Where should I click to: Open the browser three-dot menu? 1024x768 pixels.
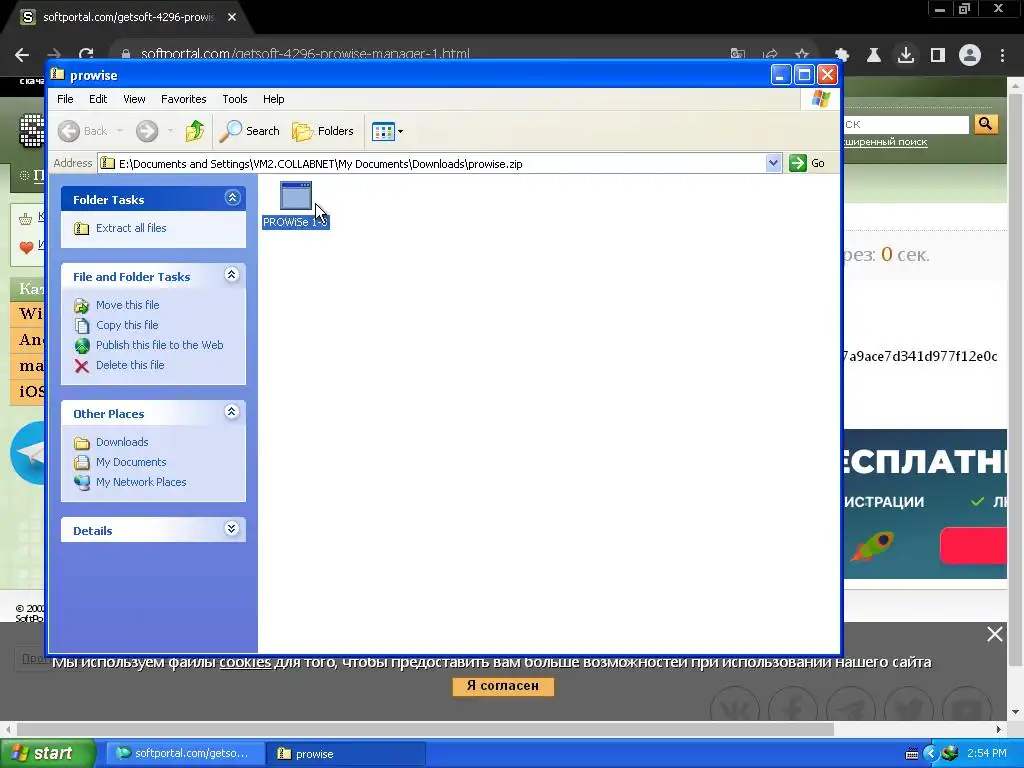(x=1002, y=55)
